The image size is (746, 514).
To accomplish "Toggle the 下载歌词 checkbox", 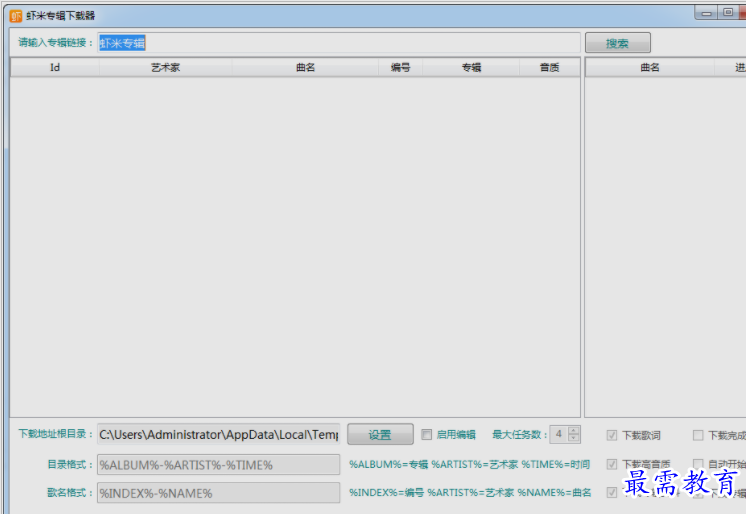I will click(612, 435).
